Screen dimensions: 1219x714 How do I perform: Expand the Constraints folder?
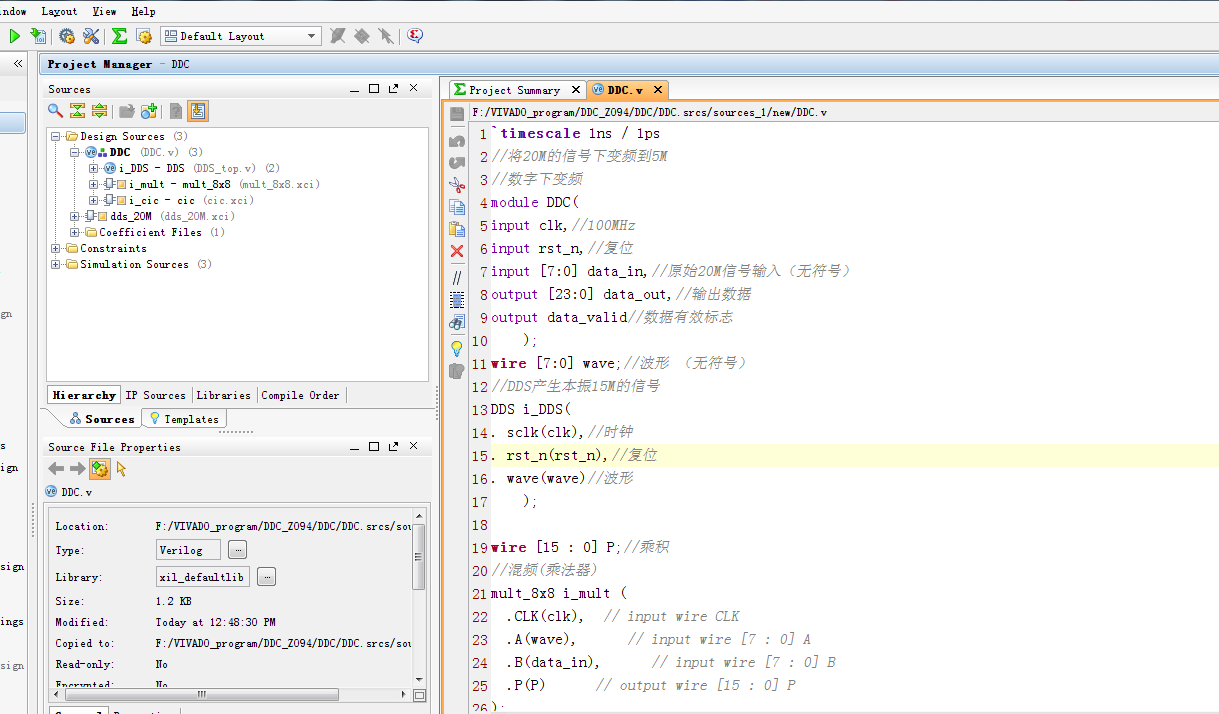[57, 248]
